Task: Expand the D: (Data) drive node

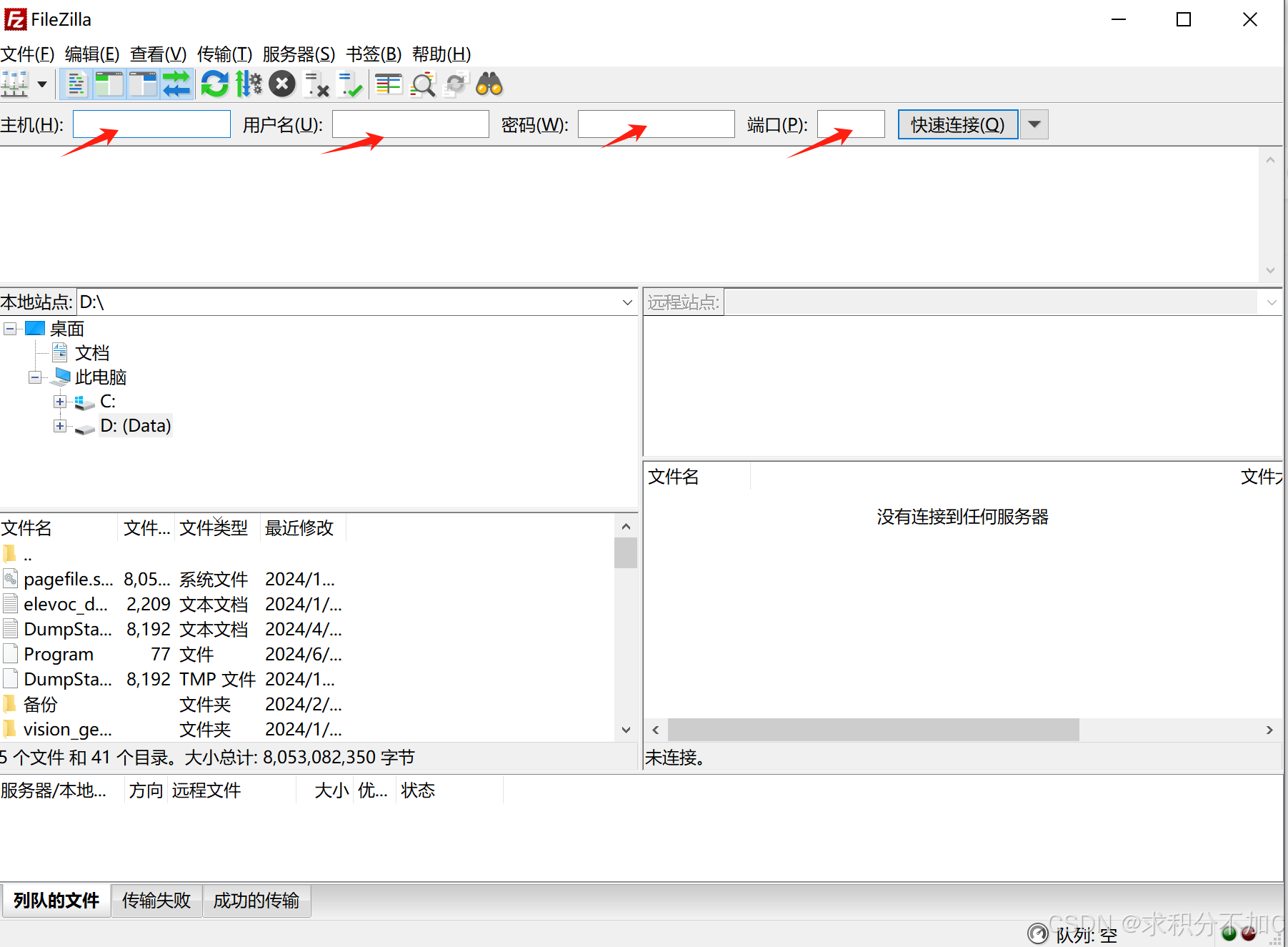Action: coord(60,426)
